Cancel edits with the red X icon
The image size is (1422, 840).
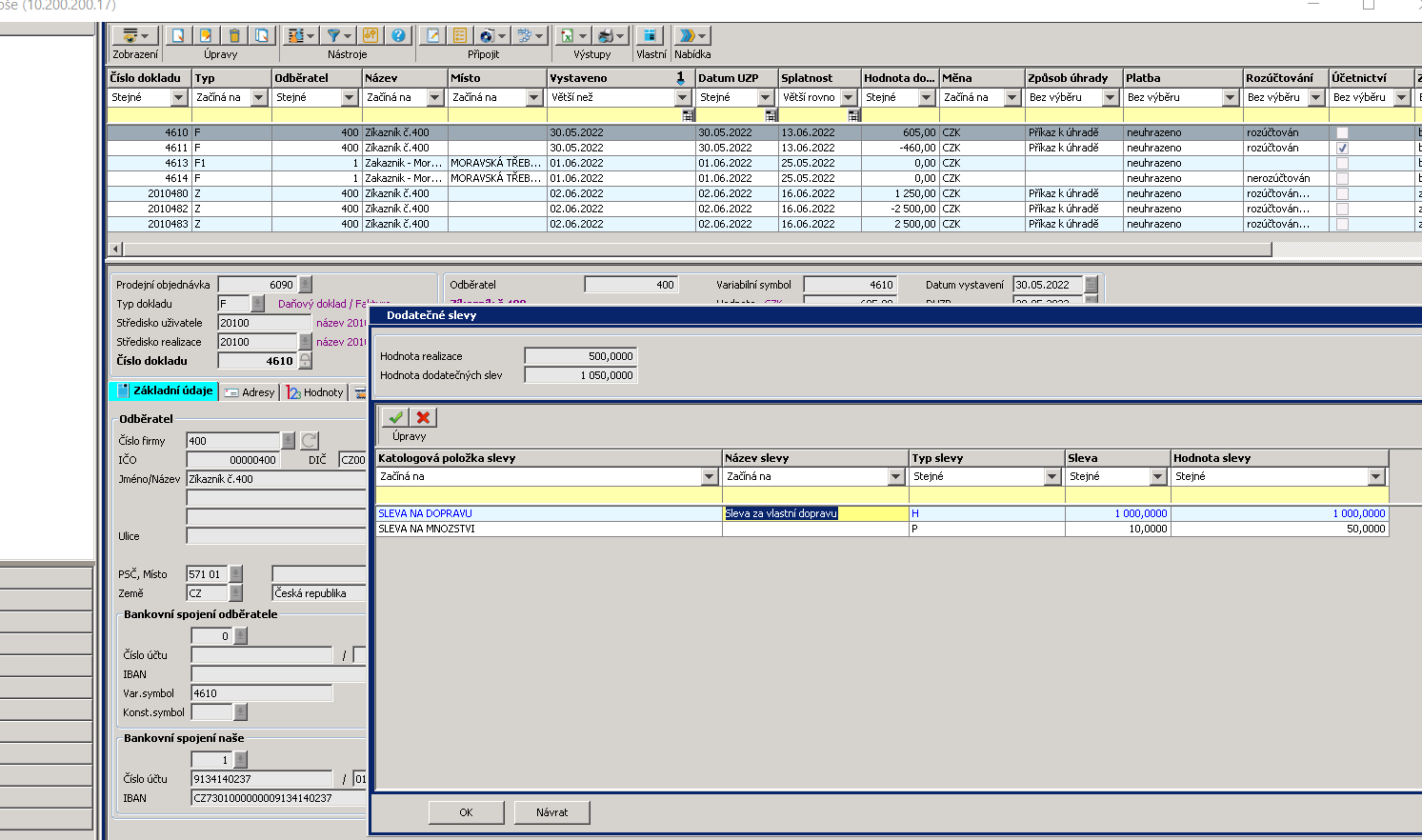[423, 417]
